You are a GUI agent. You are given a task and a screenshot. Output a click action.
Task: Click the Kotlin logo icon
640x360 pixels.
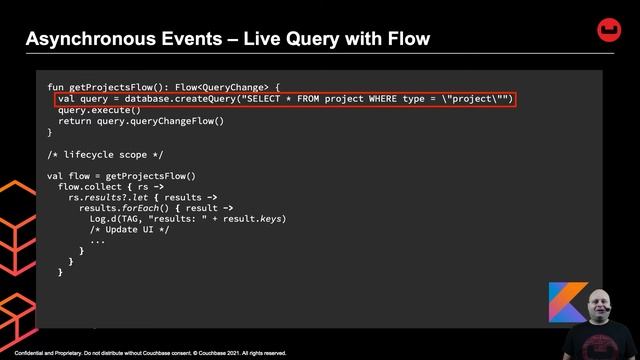[x=568, y=302]
